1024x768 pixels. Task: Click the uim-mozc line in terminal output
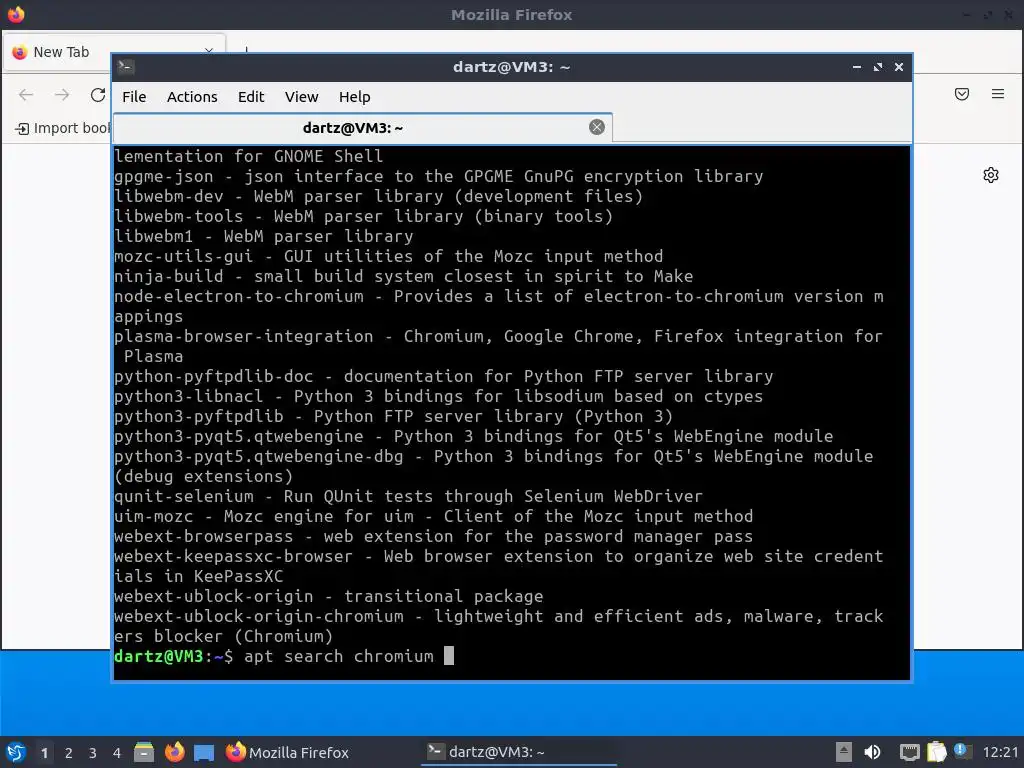coord(434,517)
